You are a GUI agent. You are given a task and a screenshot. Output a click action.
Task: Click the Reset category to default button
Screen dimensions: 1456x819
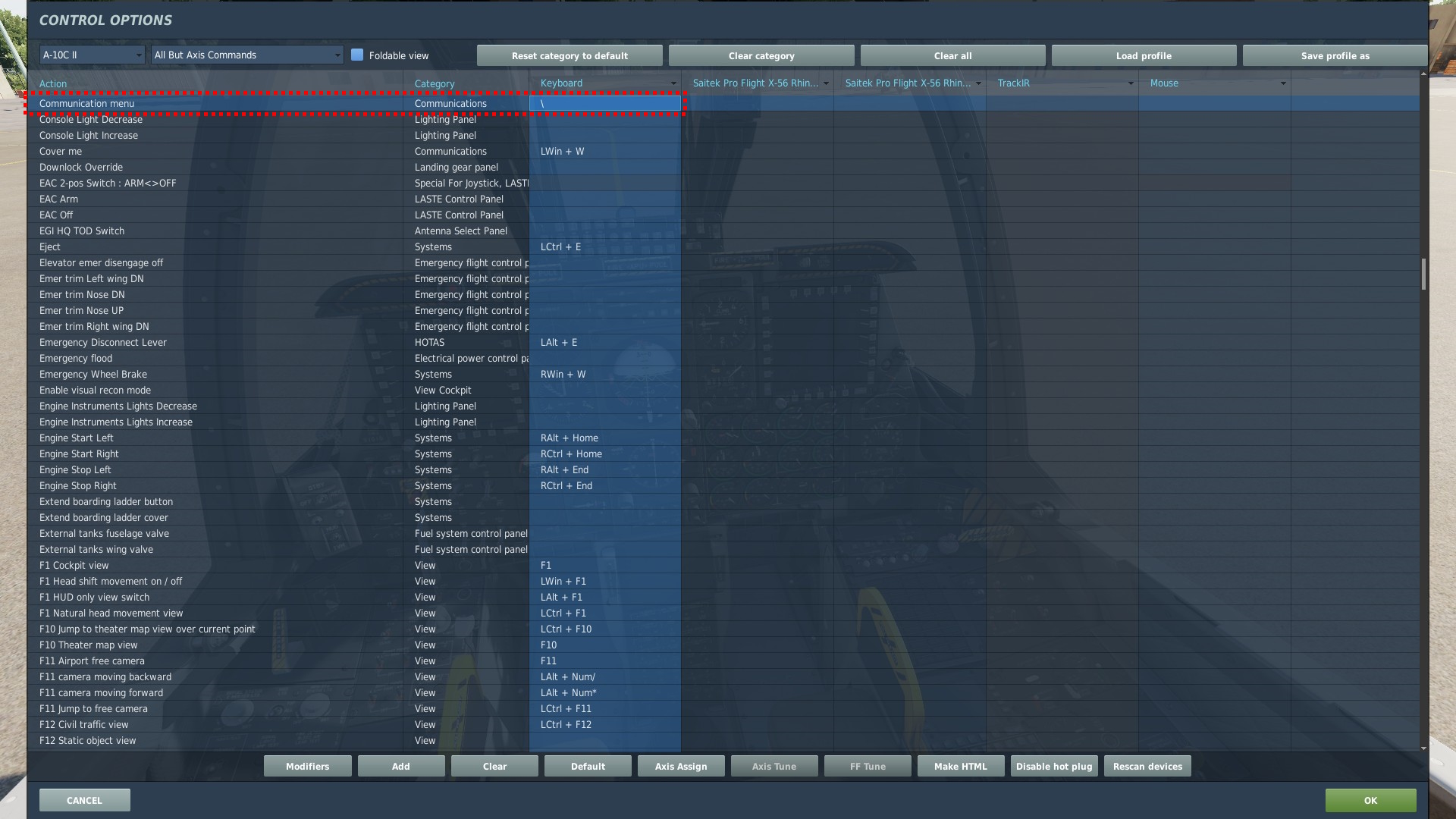click(570, 55)
